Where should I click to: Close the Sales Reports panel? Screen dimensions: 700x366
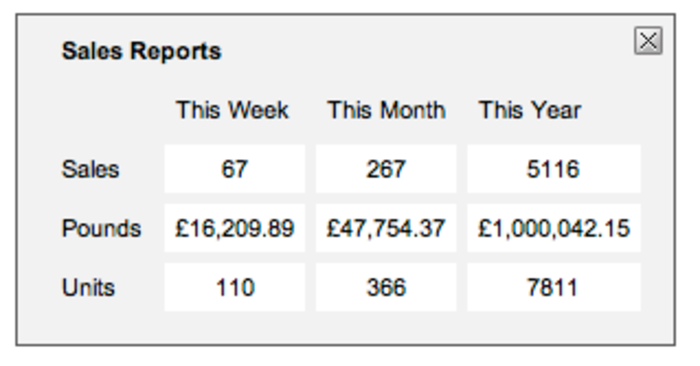pos(648,41)
